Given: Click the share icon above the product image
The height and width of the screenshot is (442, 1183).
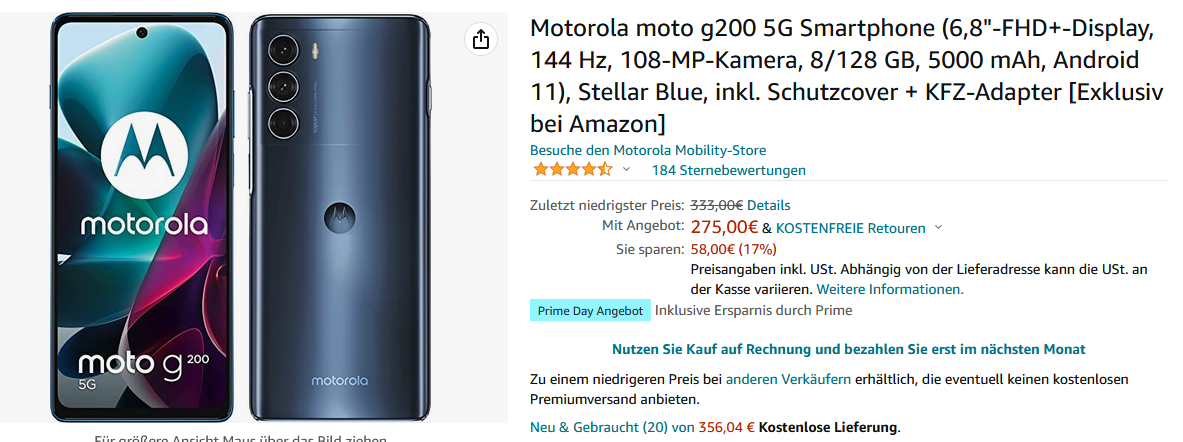Looking at the screenshot, I should pyautogui.click(x=481, y=39).
